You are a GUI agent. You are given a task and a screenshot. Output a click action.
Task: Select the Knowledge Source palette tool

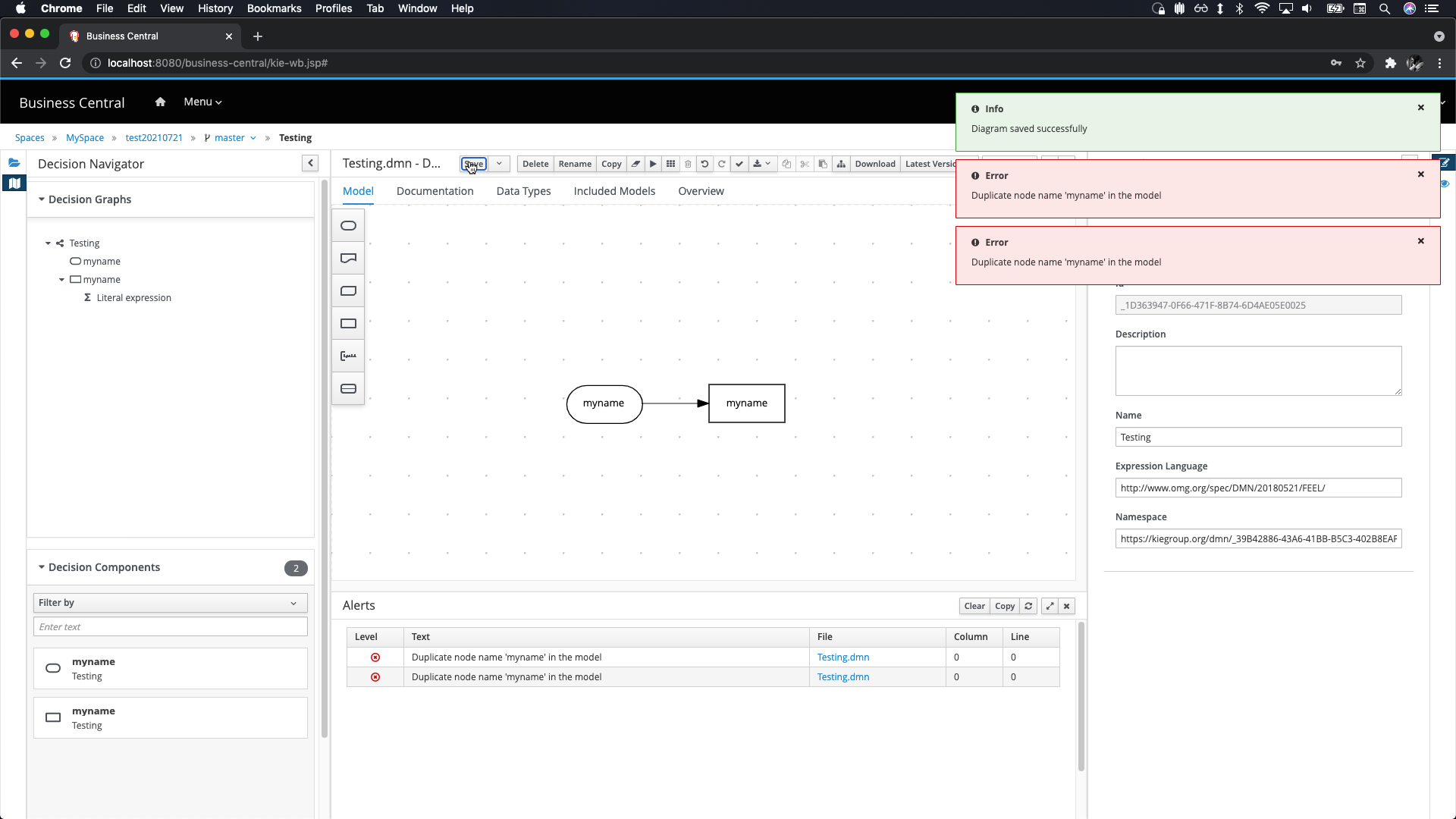348,259
